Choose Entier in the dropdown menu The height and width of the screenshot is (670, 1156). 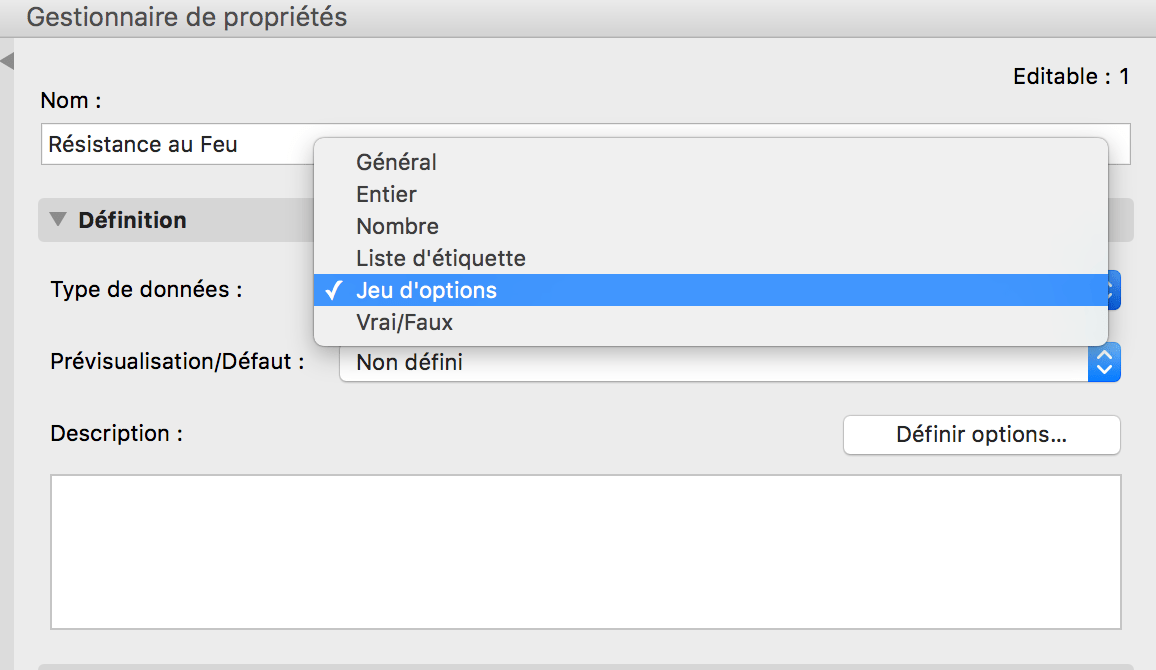(386, 194)
